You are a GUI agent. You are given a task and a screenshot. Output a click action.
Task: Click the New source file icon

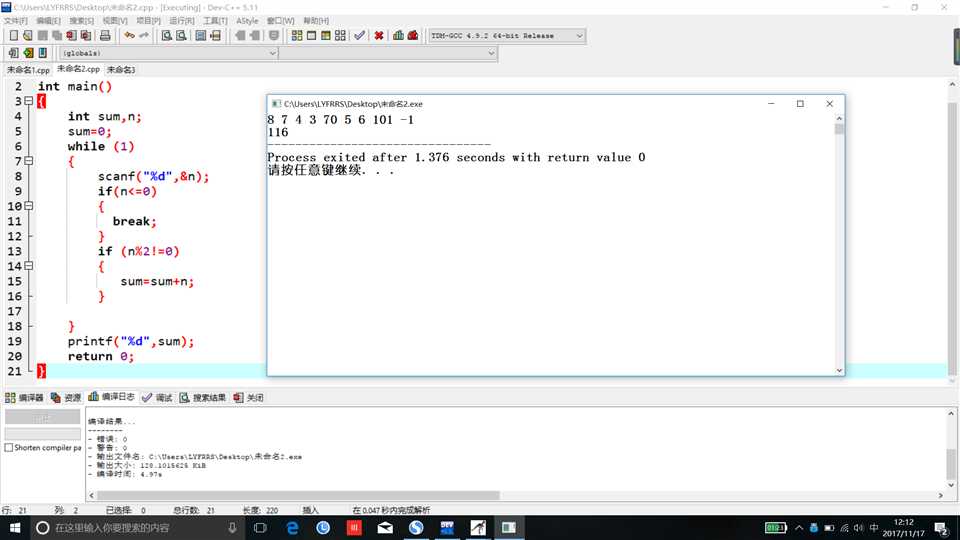pos(13,36)
